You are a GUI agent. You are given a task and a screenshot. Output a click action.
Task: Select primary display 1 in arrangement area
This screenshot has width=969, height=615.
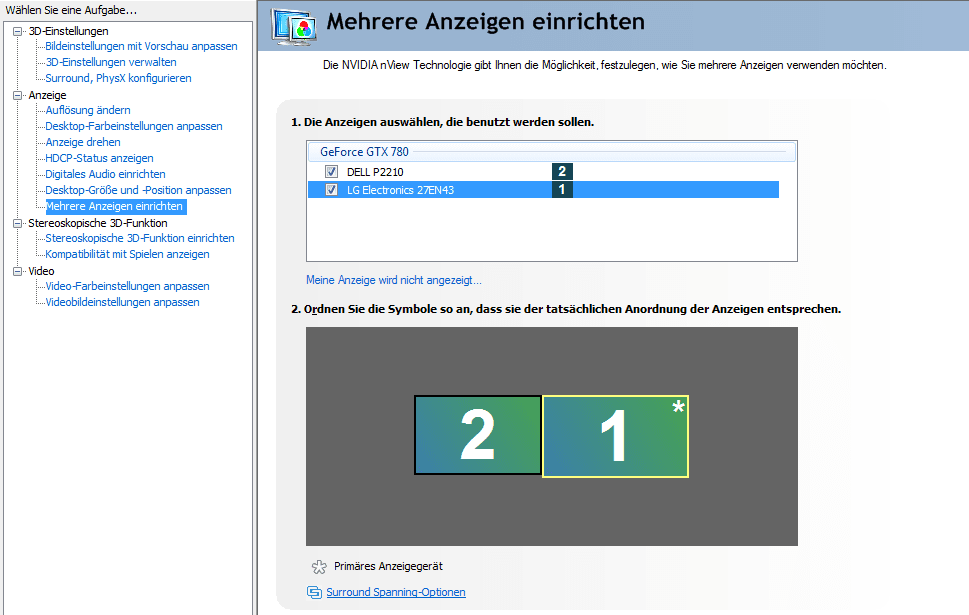pyautogui.click(x=616, y=436)
